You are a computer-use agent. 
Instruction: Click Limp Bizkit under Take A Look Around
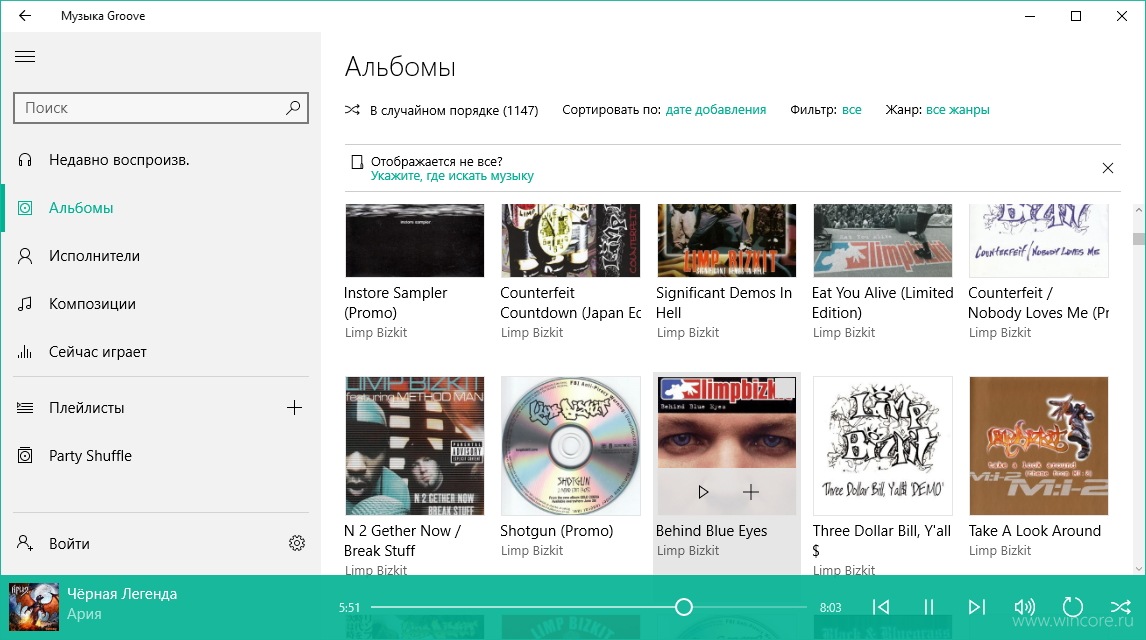click(1000, 551)
